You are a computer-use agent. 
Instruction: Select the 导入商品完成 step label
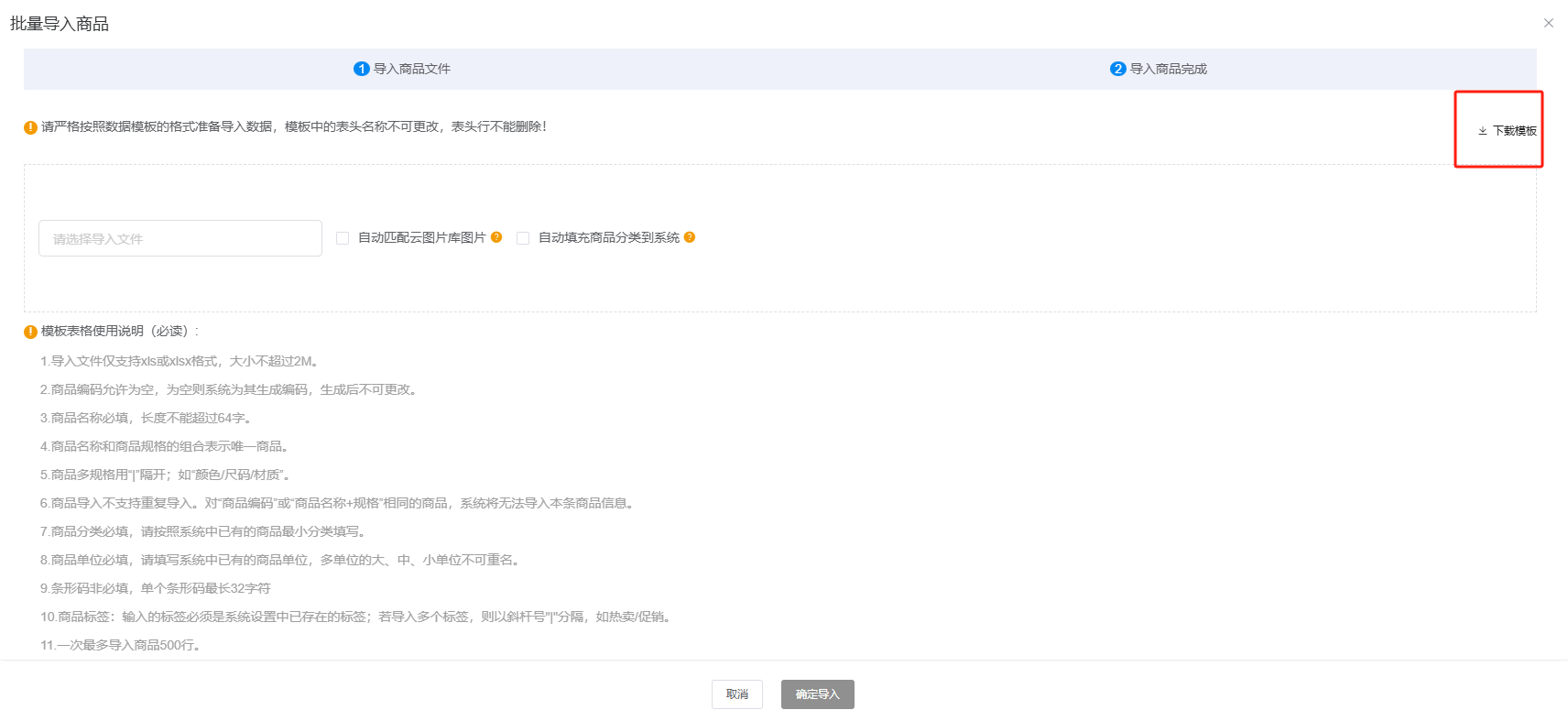1168,69
